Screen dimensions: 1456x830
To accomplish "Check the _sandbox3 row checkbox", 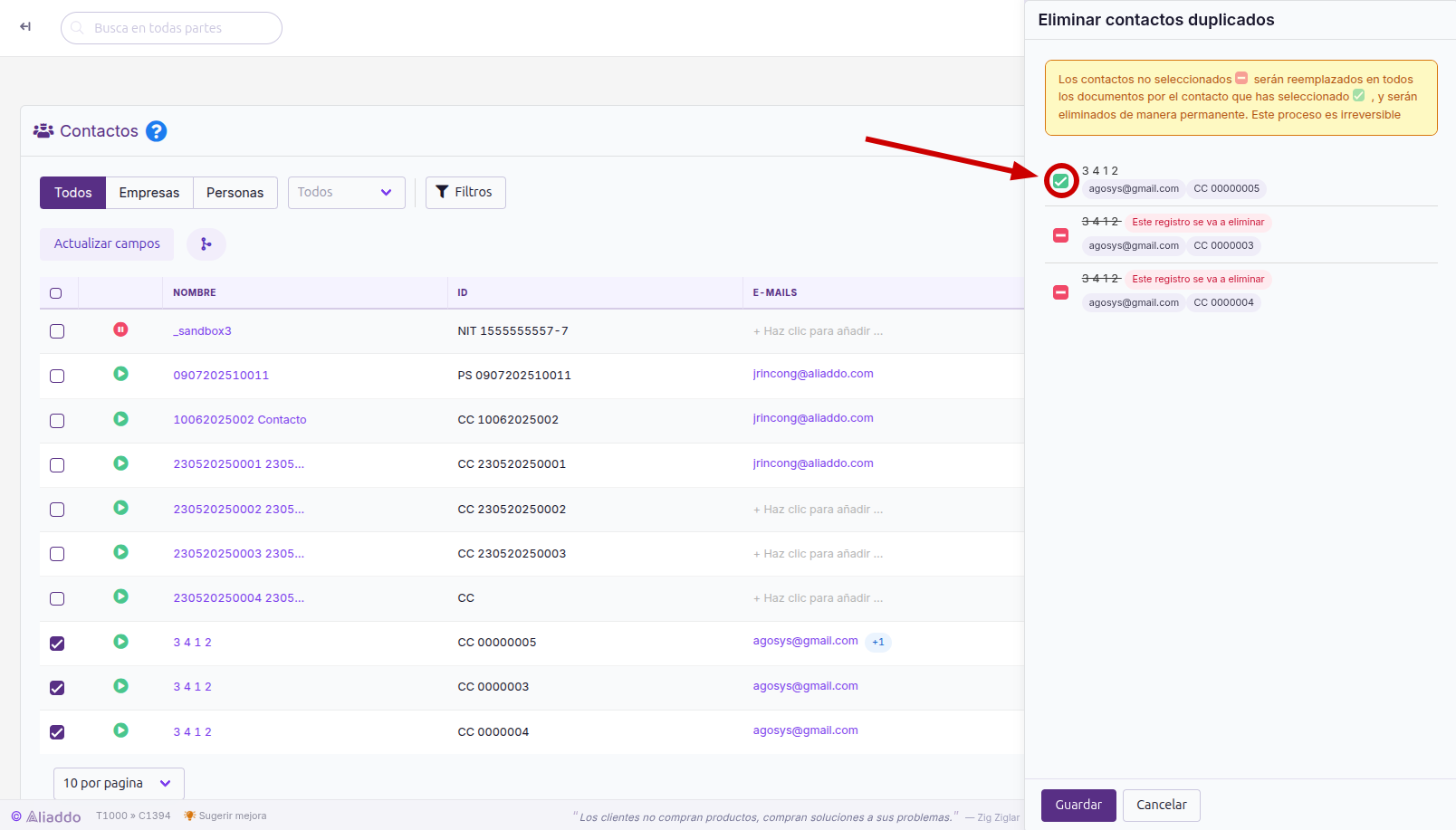I will (57, 331).
